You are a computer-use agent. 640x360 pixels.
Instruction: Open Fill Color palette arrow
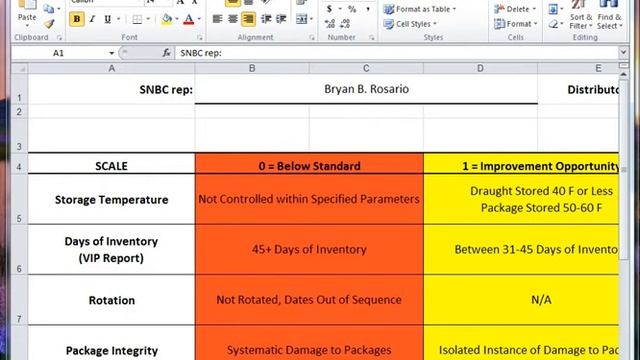[177, 19]
